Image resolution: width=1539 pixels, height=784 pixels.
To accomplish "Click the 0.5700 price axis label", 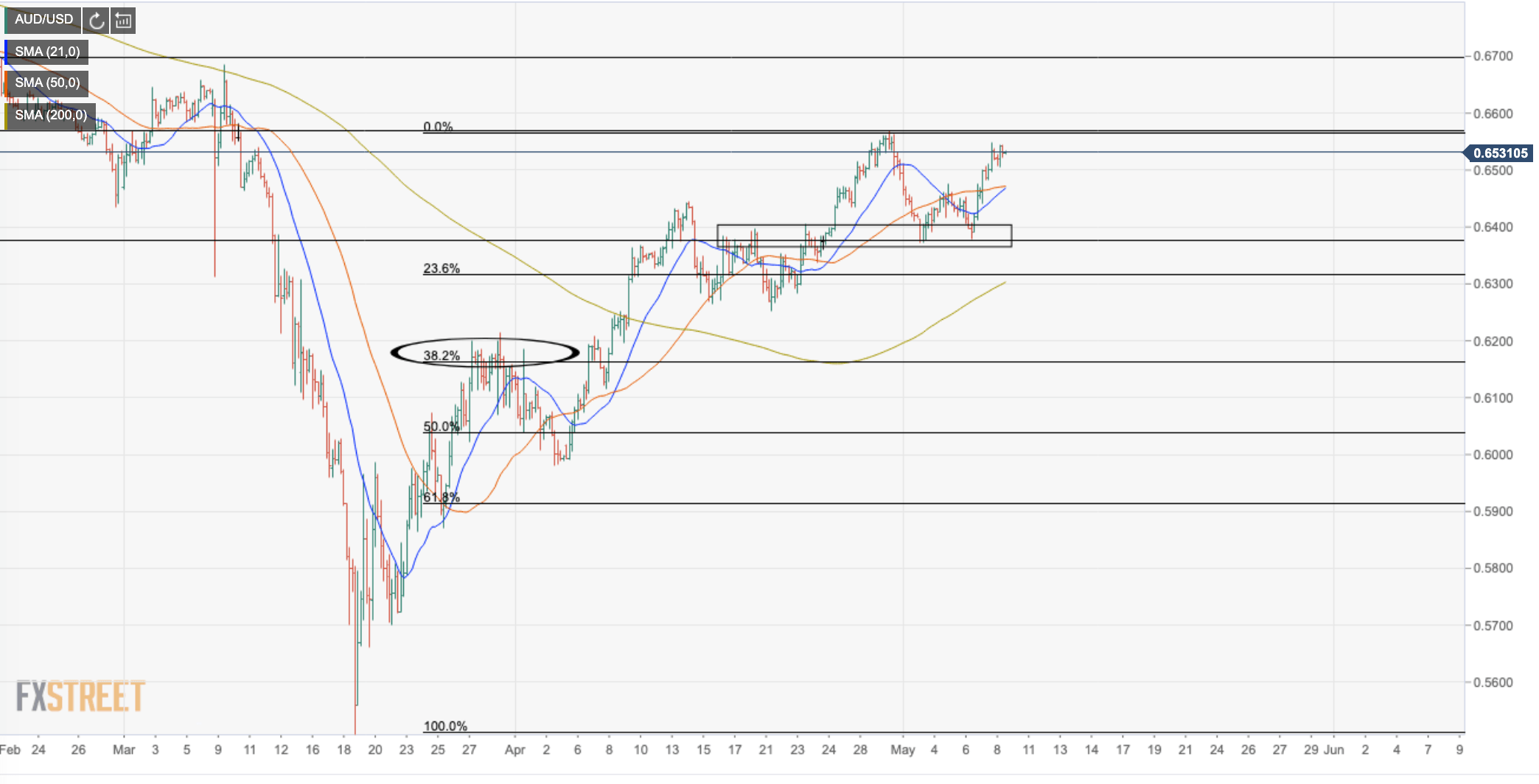I will coord(1493,626).
